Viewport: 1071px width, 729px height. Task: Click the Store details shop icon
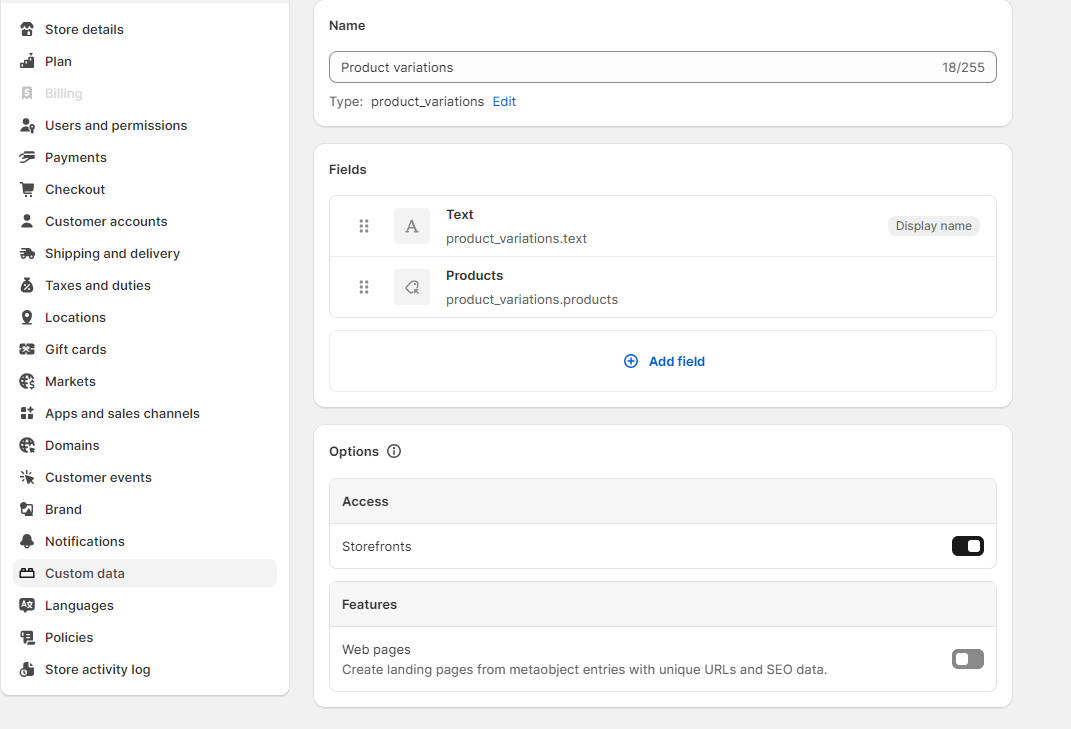(x=27, y=29)
